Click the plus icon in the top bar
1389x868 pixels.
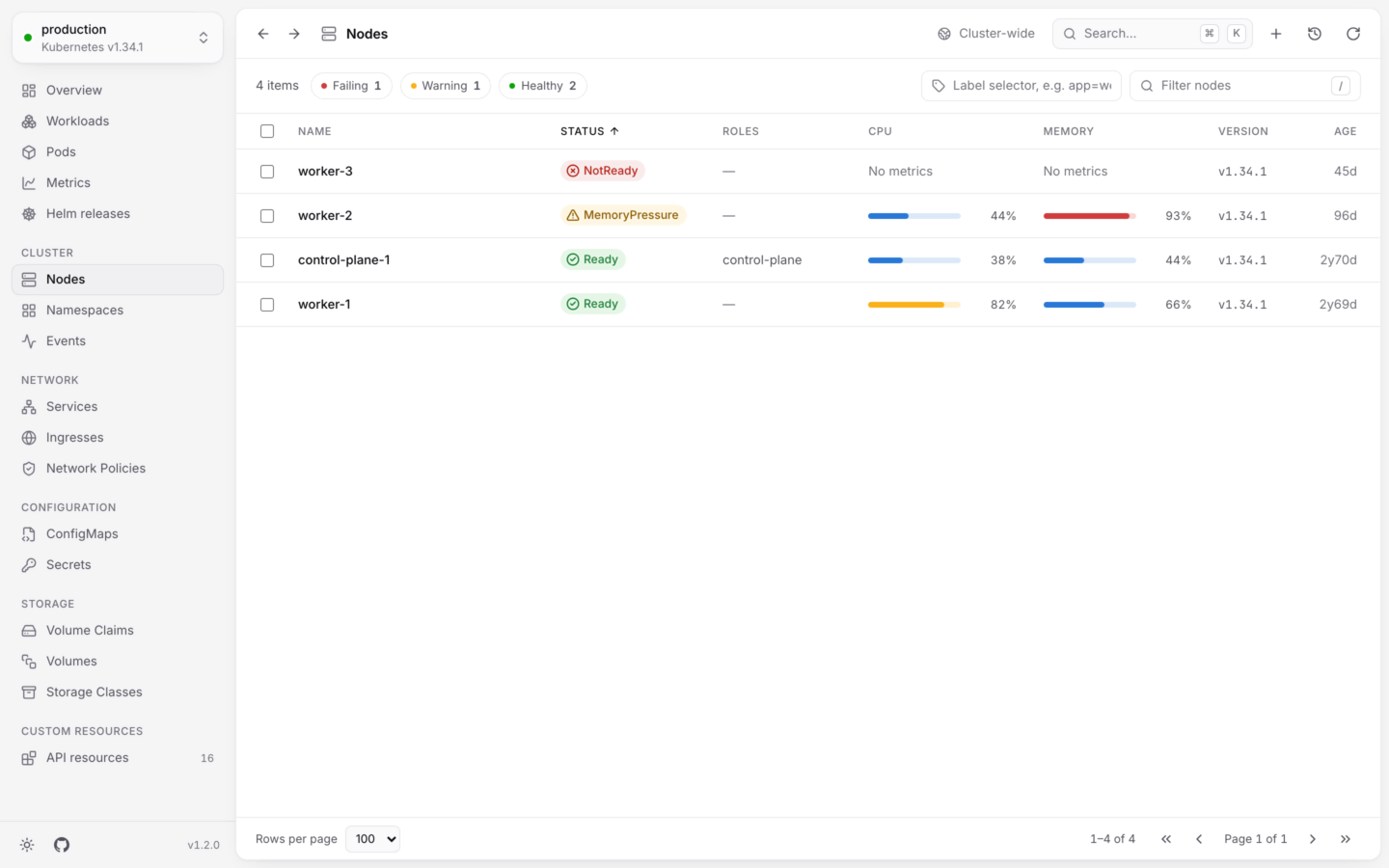pos(1276,34)
